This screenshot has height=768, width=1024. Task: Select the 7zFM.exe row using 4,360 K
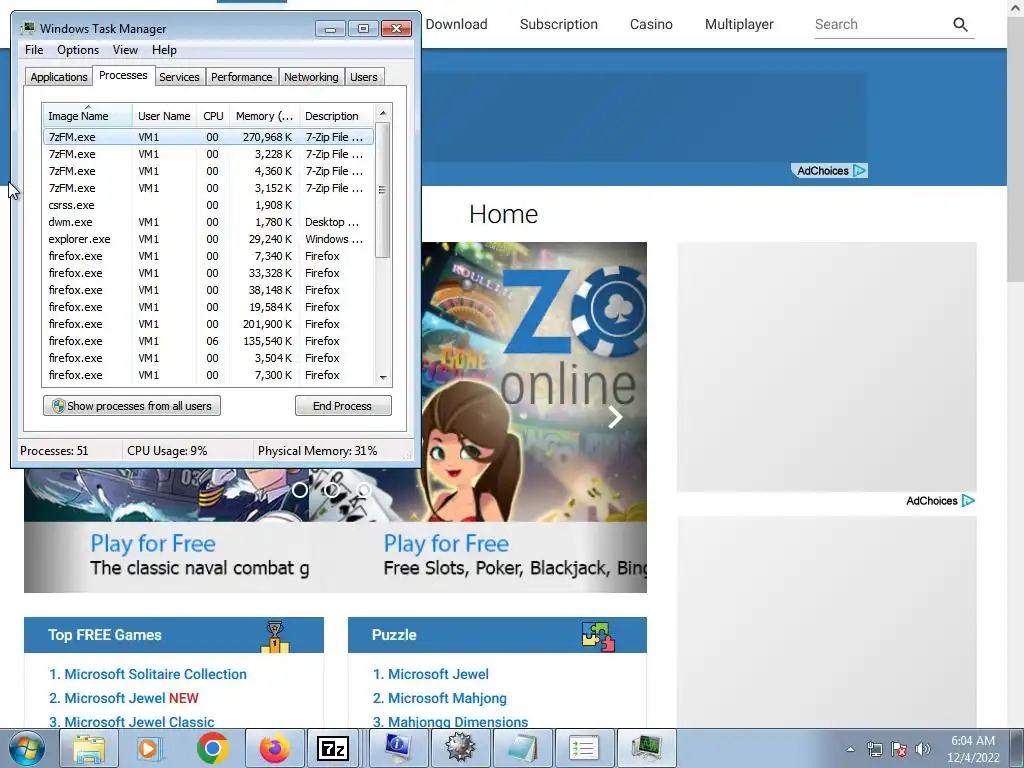(x=208, y=171)
